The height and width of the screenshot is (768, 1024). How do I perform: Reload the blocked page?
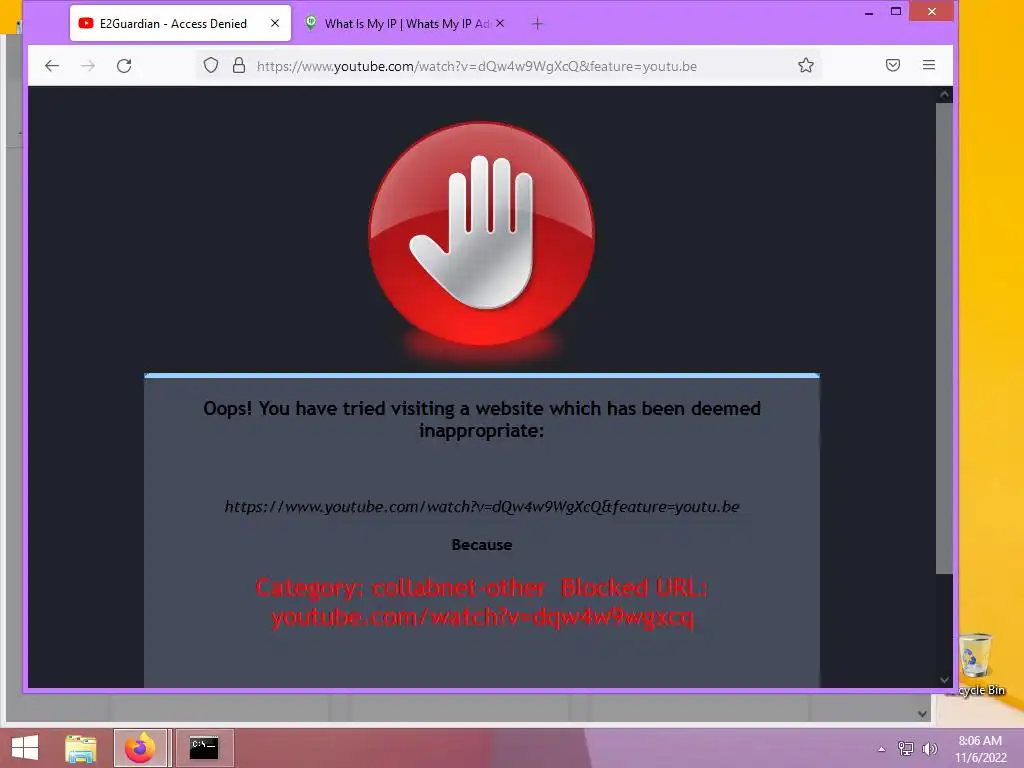click(124, 65)
